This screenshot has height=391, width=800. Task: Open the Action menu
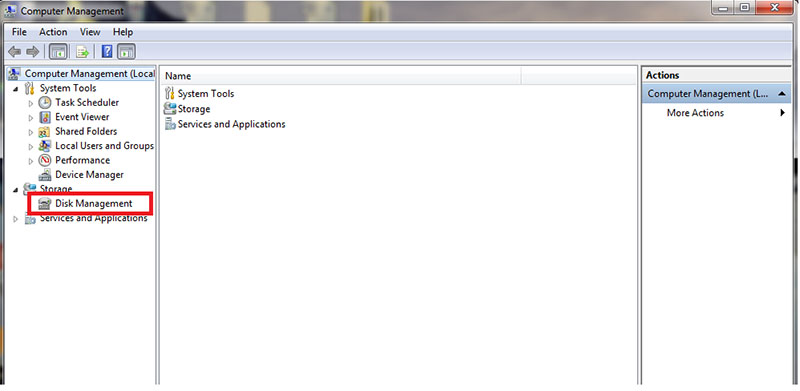pos(53,32)
